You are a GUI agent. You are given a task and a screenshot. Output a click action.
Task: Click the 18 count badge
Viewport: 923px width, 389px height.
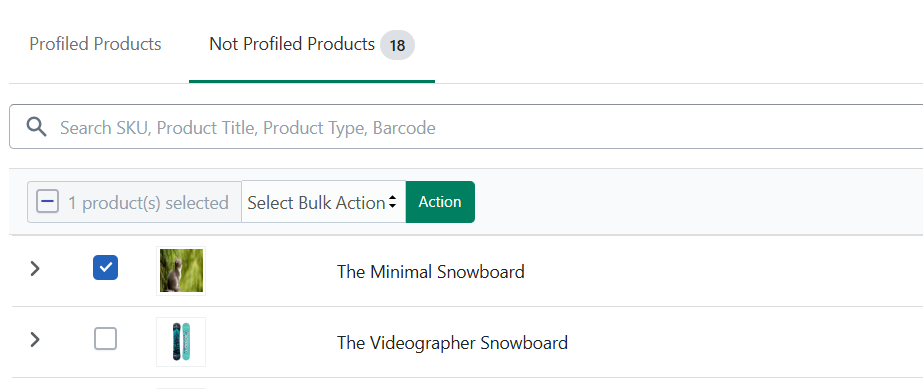coord(397,45)
